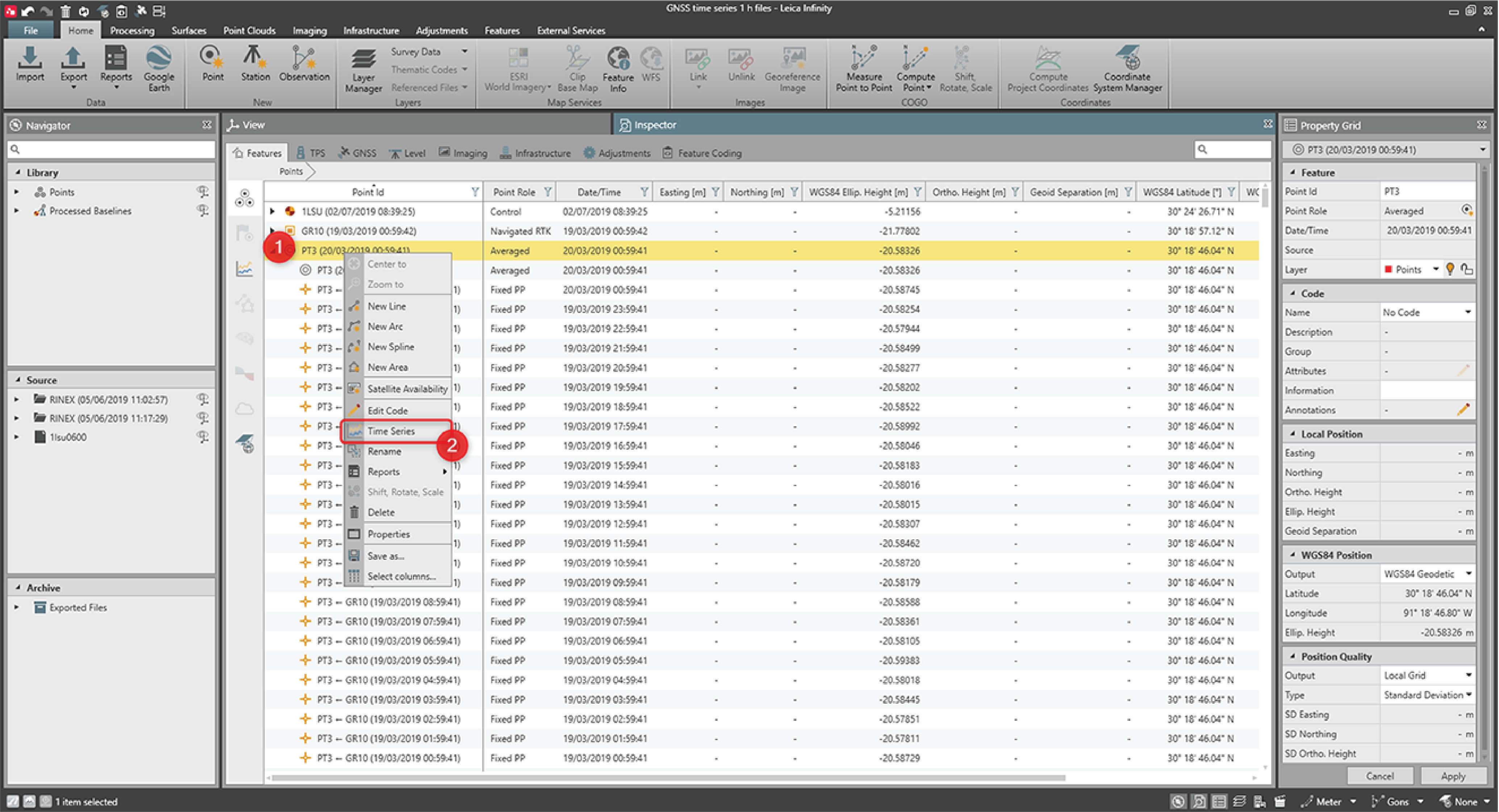Collapse the Position Quality section

[x=1293, y=656]
